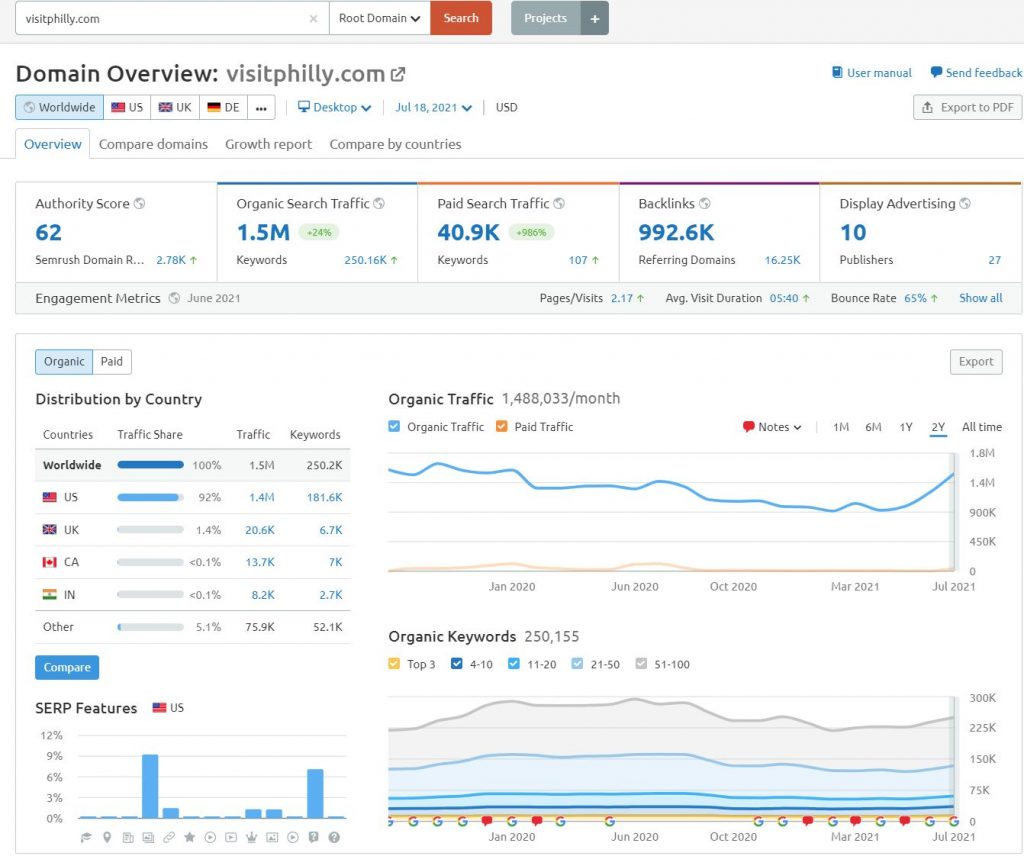Toggle the Top 3 keywords checkbox
This screenshot has width=1024, height=856.
pos(394,664)
